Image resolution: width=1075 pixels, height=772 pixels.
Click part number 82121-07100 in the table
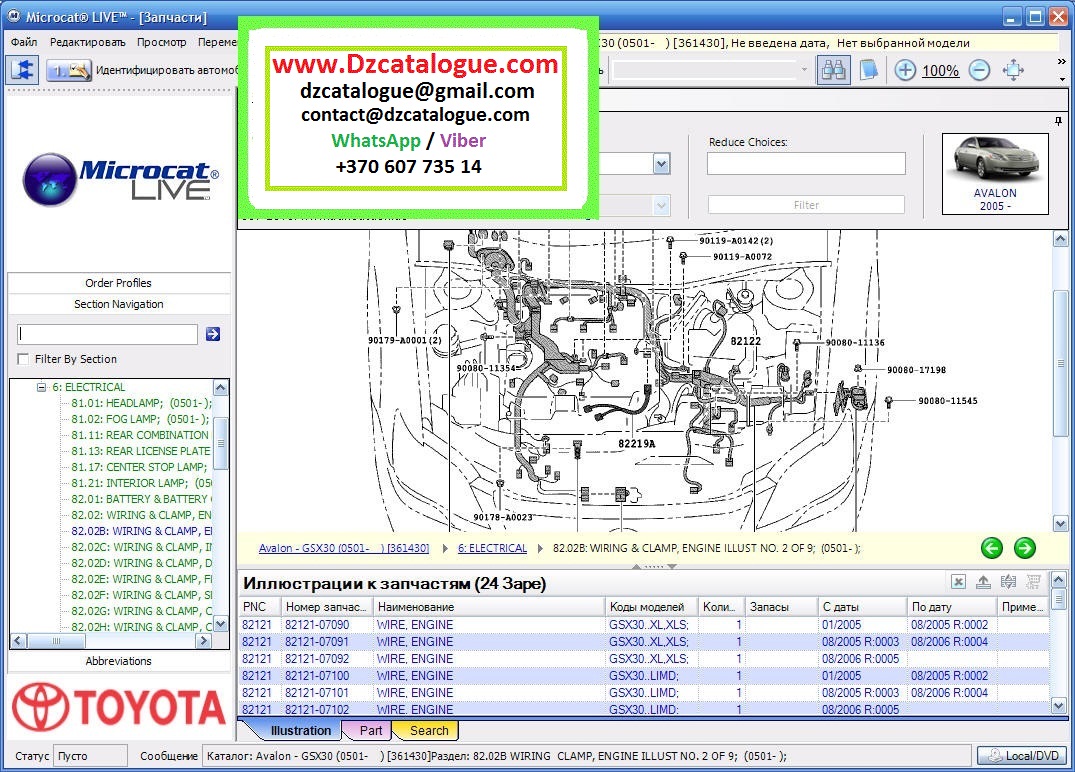click(x=317, y=675)
